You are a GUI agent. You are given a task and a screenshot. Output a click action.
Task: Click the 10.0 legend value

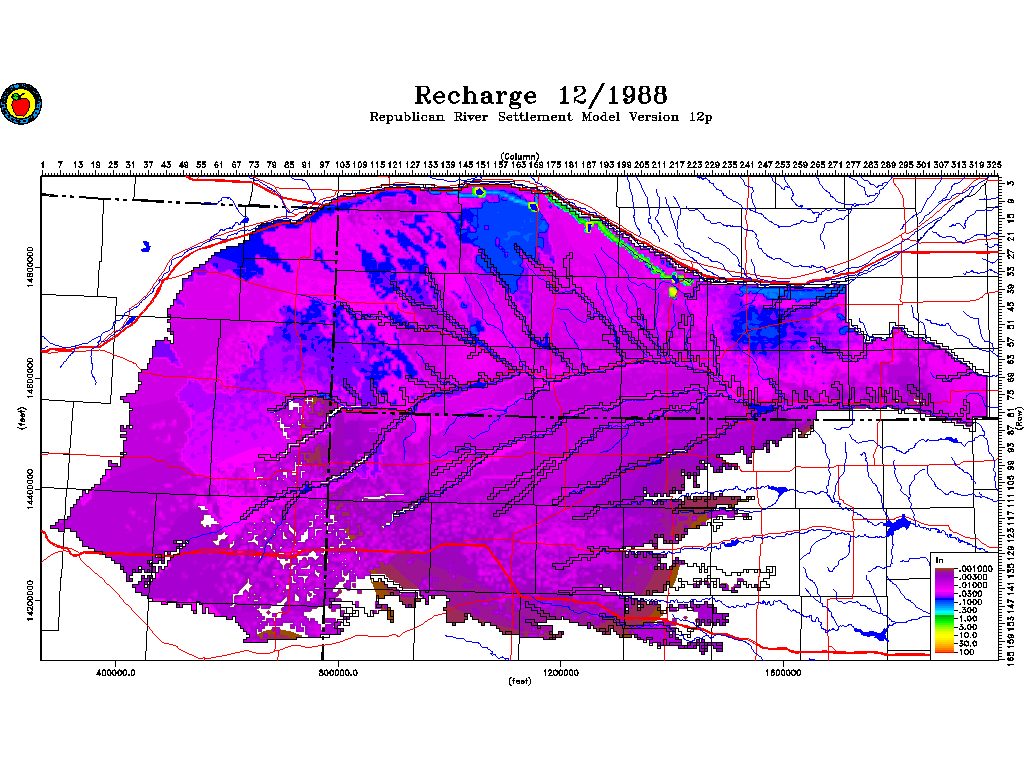pyautogui.click(x=968, y=635)
